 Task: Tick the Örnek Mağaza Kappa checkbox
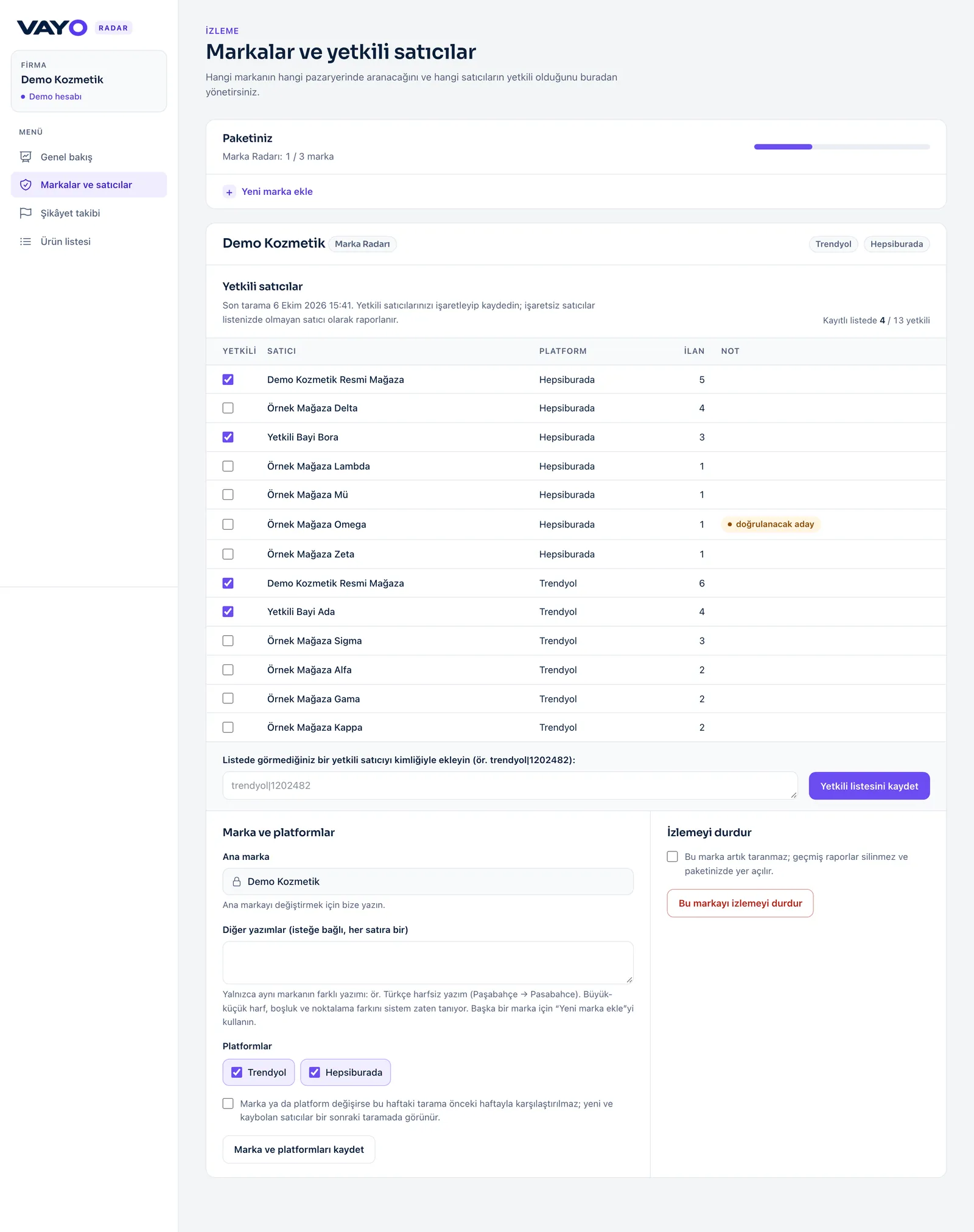click(x=228, y=728)
